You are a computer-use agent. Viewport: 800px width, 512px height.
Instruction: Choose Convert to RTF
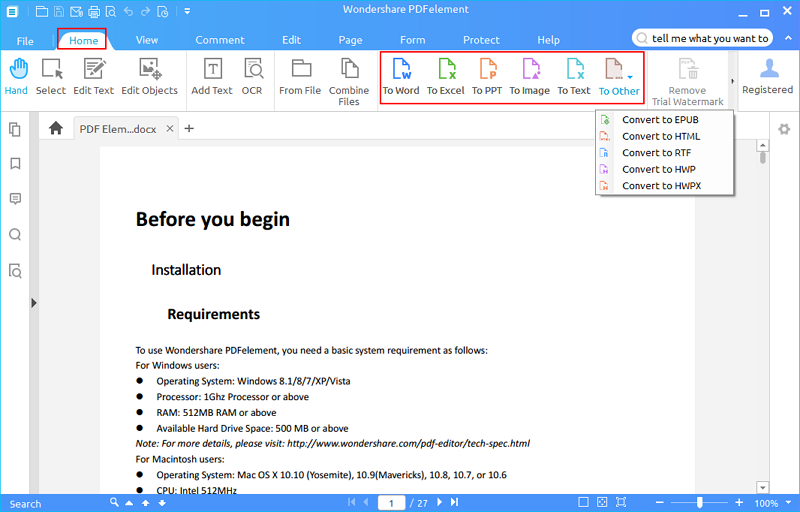point(665,152)
